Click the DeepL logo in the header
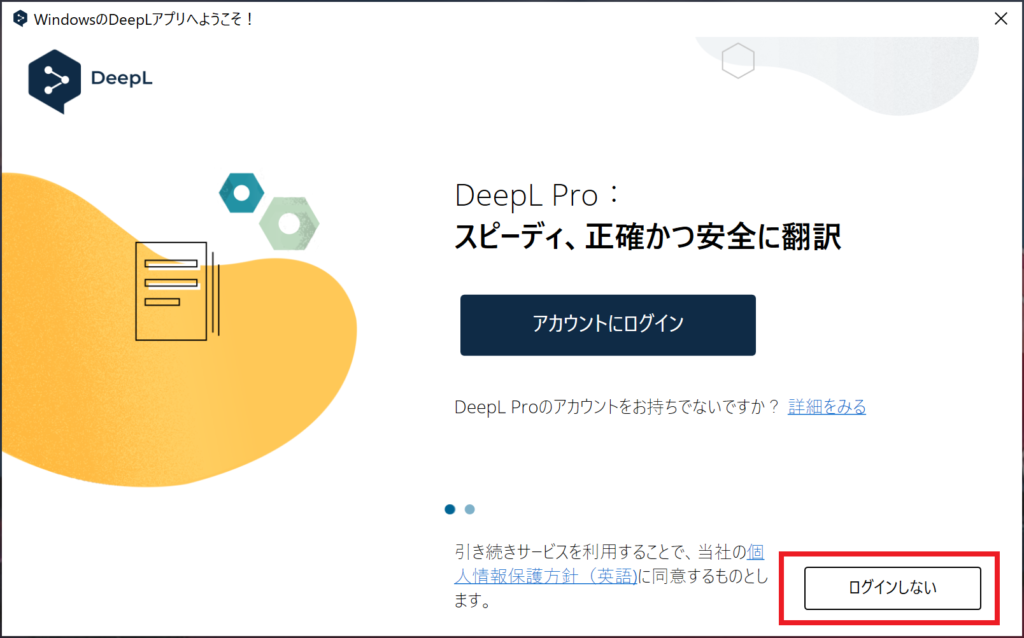 (x=90, y=81)
